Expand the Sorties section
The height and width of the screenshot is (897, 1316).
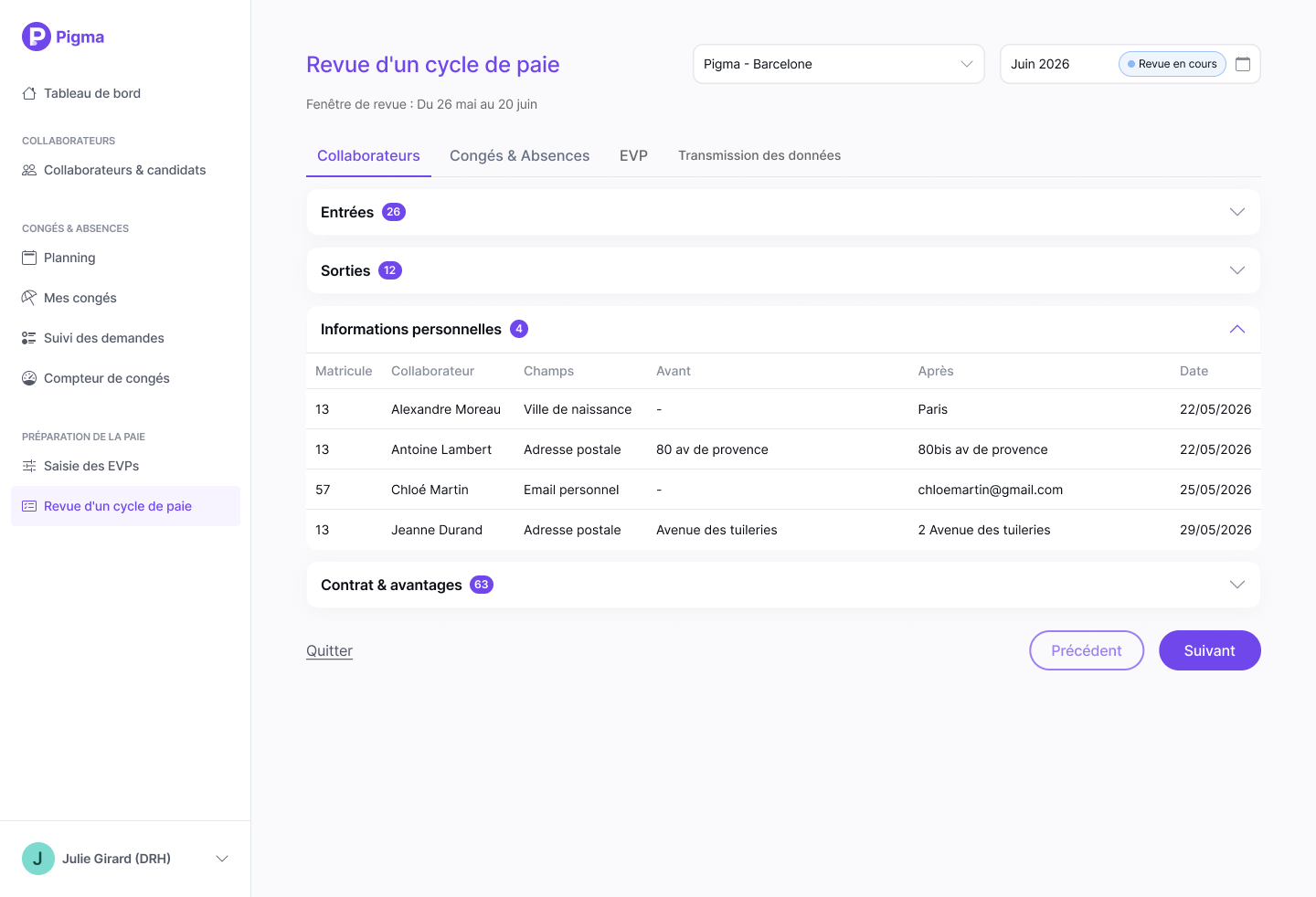(1237, 270)
